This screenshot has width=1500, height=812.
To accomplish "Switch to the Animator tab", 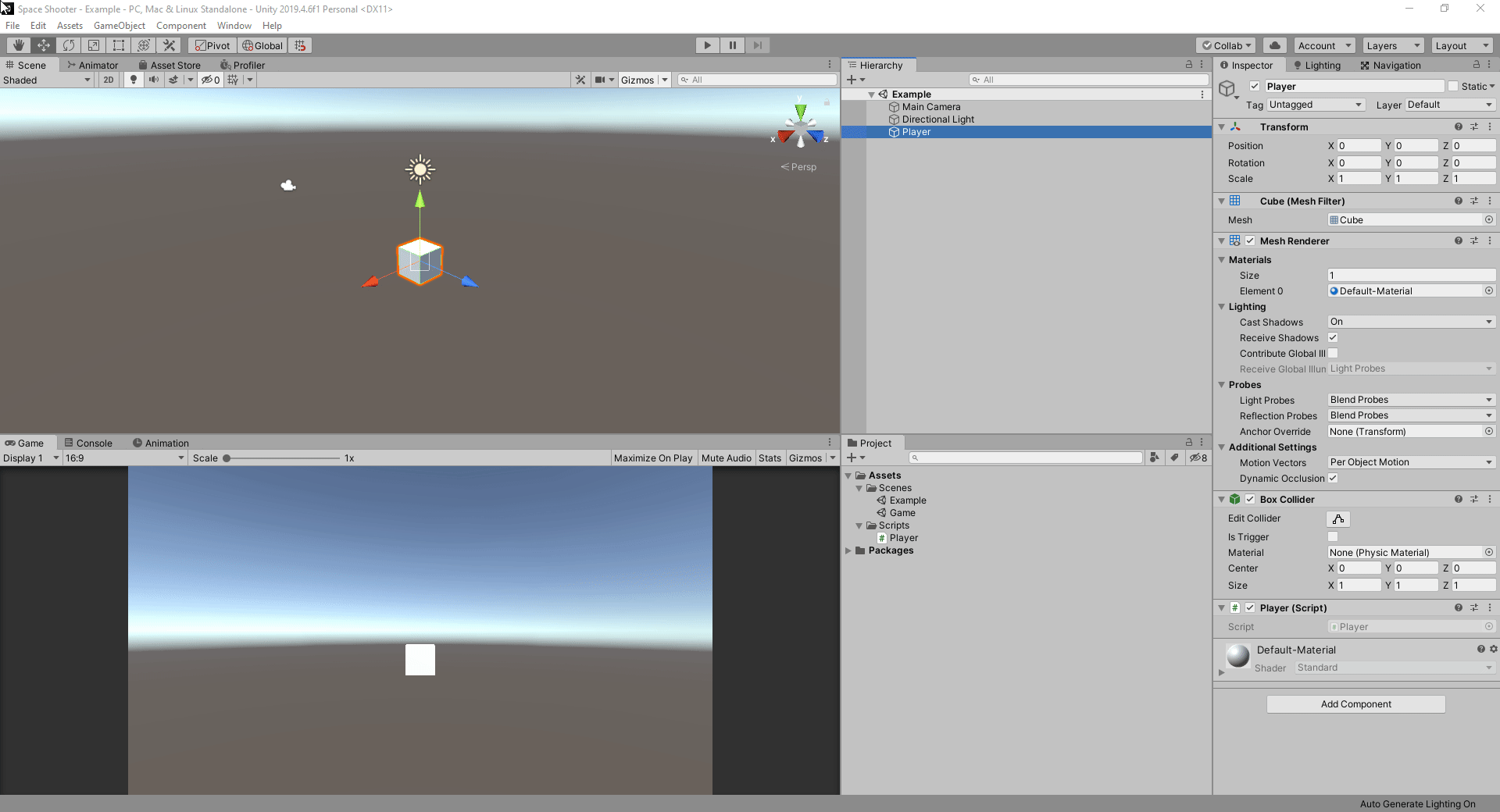I will [x=92, y=65].
